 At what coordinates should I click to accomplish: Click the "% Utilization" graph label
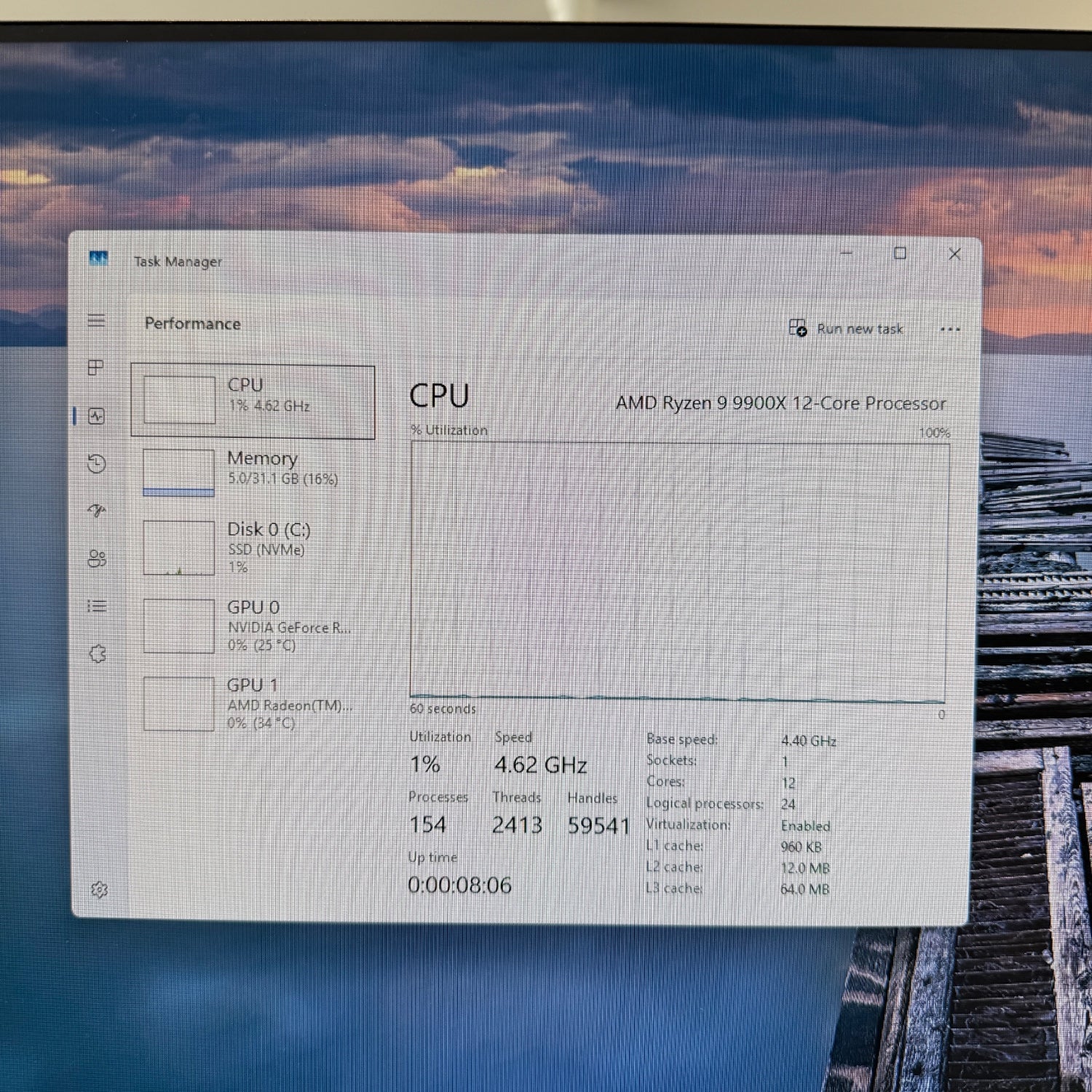click(449, 430)
